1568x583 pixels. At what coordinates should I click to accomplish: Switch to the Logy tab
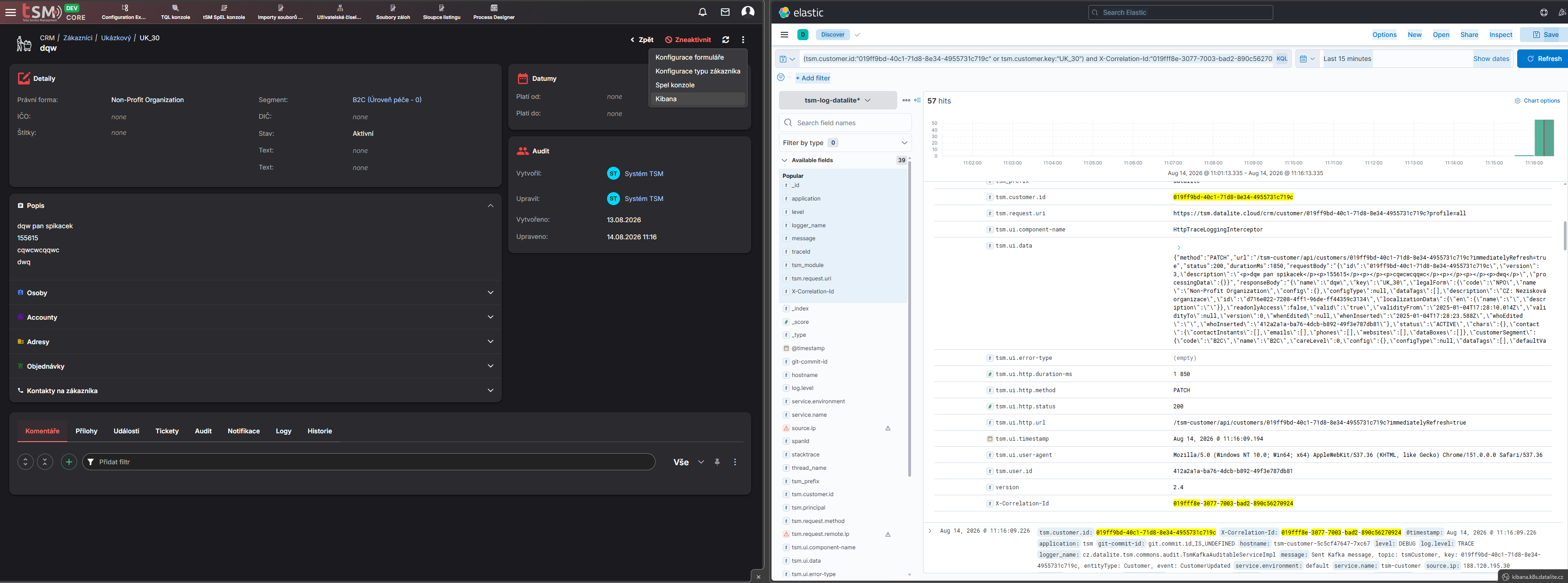(x=284, y=431)
